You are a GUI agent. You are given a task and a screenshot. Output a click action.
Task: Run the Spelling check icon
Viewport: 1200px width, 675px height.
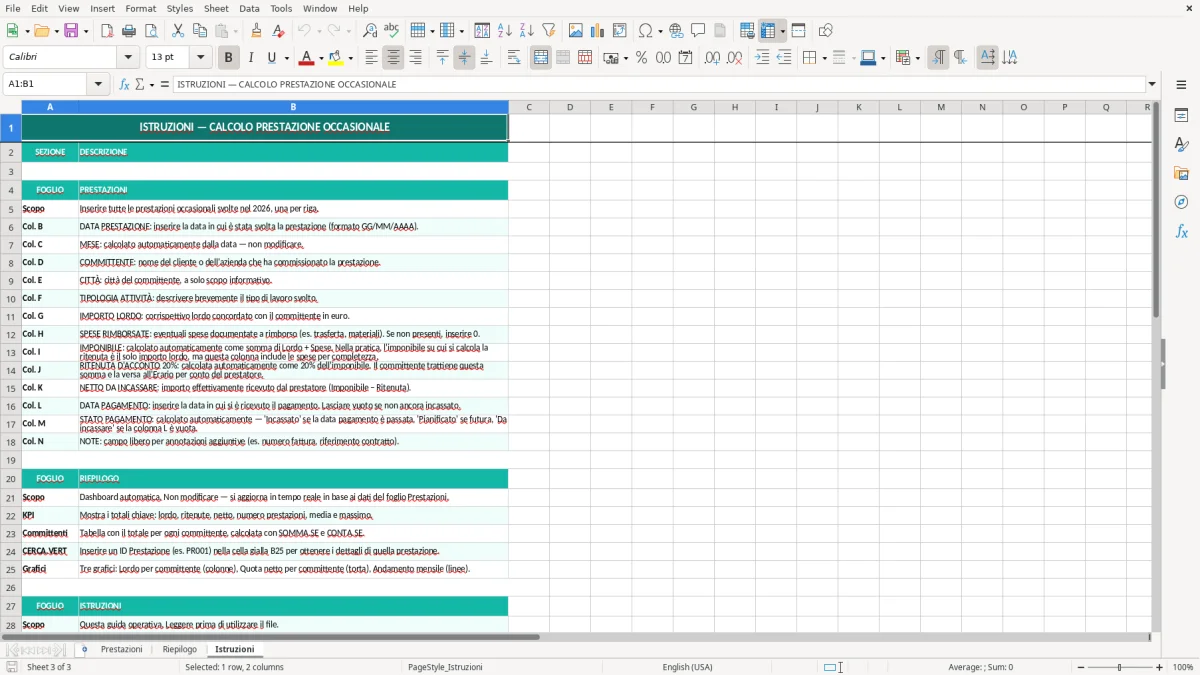pyautogui.click(x=392, y=31)
